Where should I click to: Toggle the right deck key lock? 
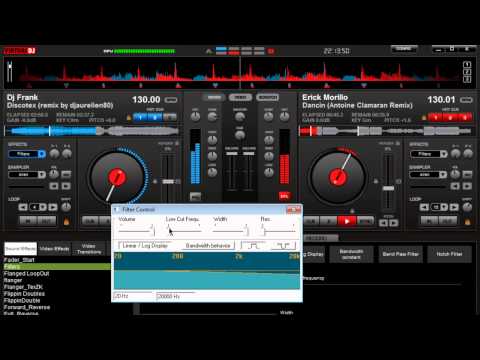(376, 182)
